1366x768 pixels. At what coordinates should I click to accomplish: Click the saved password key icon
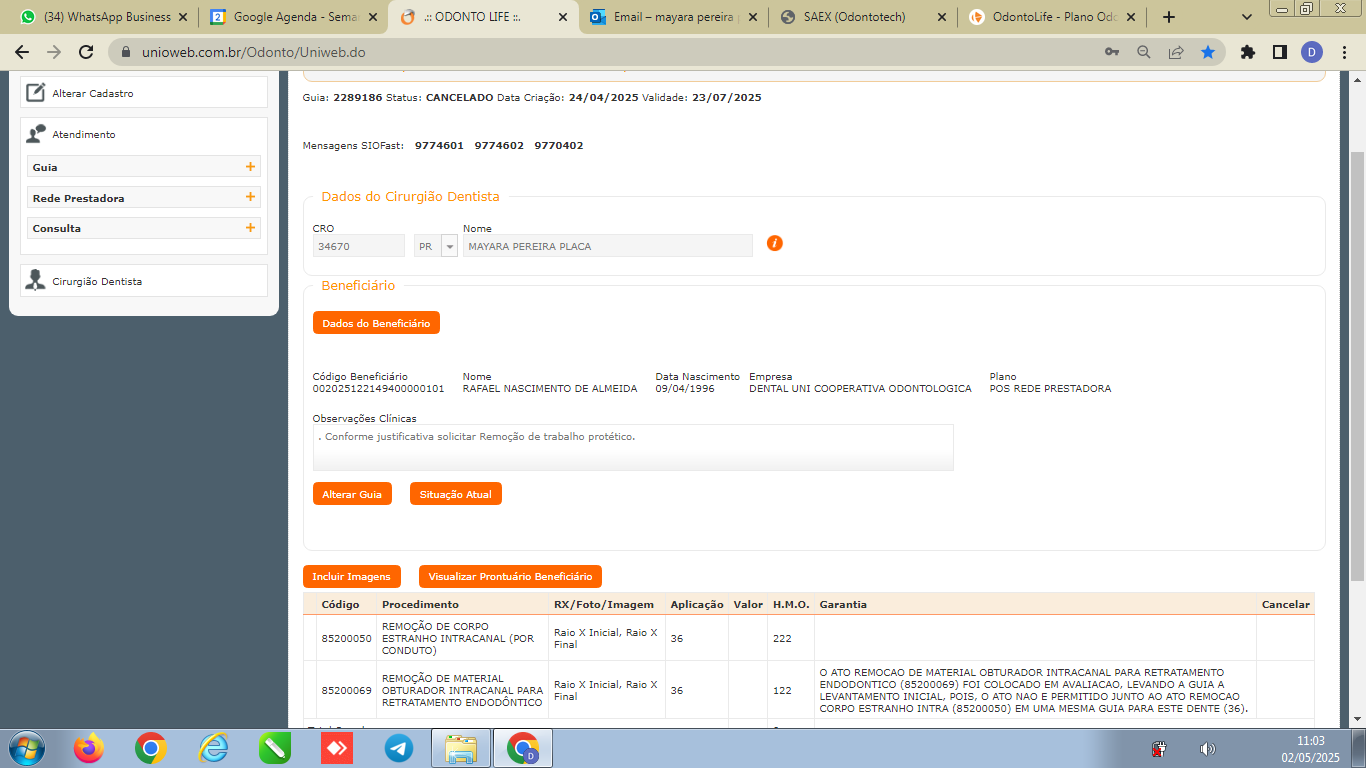(x=1112, y=52)
